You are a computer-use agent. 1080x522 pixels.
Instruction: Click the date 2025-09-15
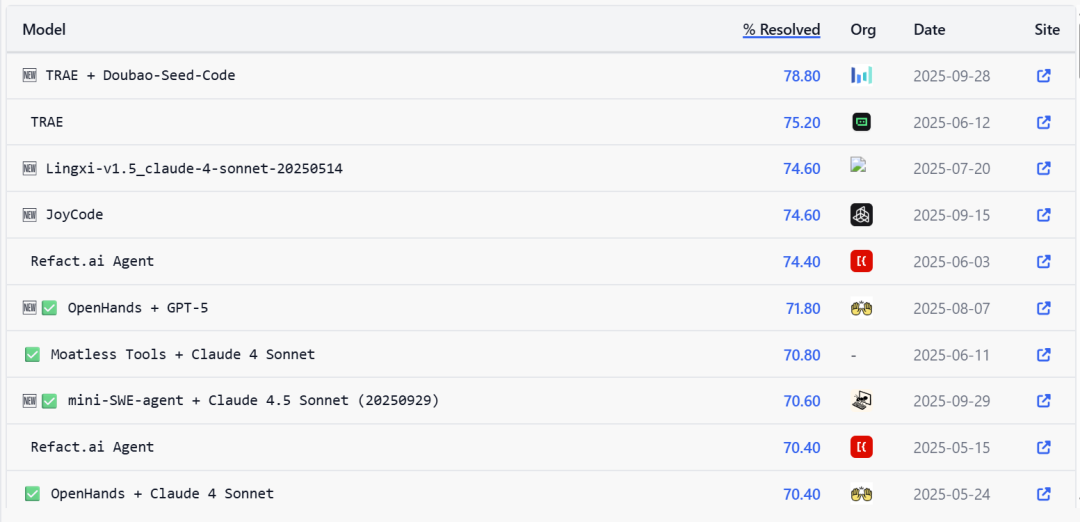[x=952, y=216]
